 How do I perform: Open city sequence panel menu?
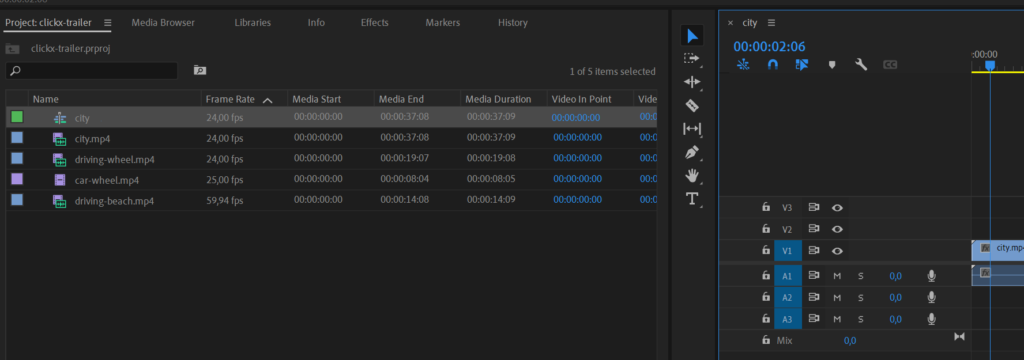(x=771, y=23)
